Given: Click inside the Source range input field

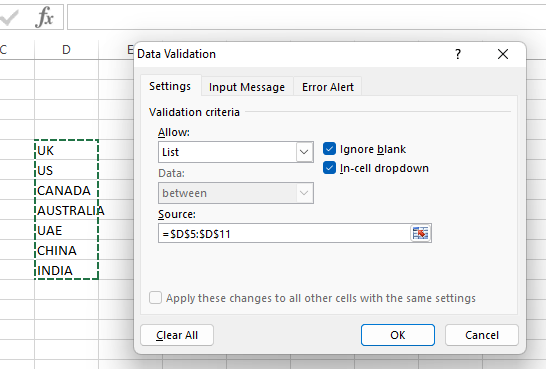Looking at the screenshot, I should tap(285, 233).
